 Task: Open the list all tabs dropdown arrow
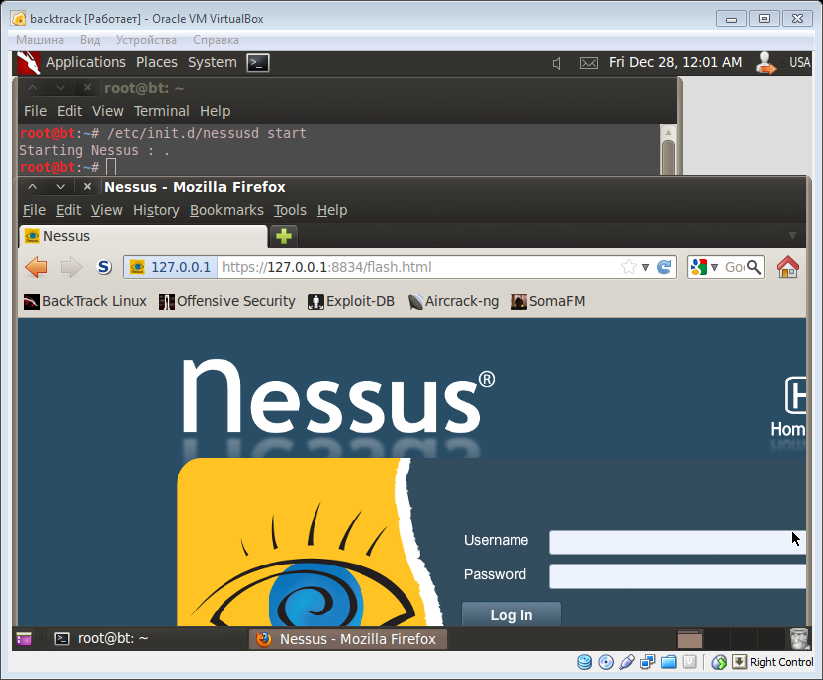(x=792, y=236)
